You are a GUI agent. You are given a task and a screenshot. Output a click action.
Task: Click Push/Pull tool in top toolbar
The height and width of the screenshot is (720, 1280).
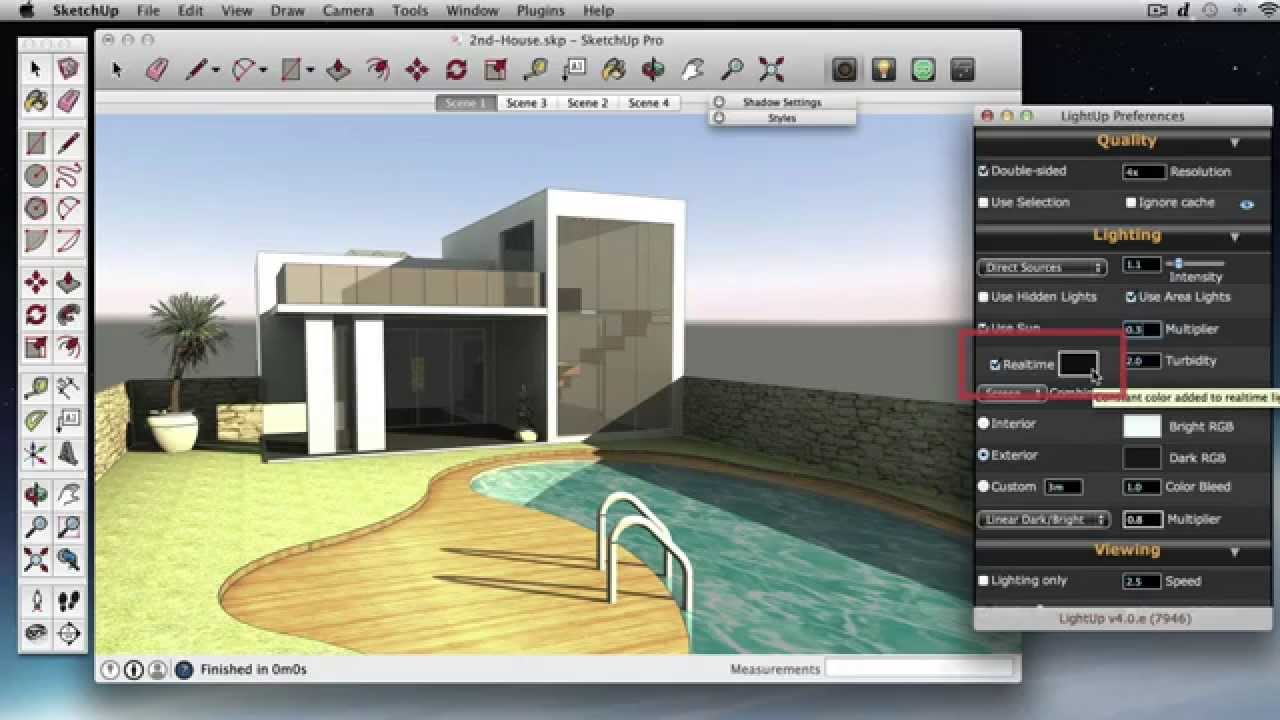[x=338, y=69]
